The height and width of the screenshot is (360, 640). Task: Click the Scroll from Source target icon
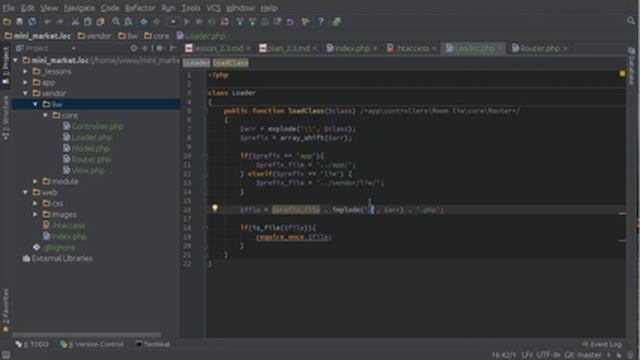(134, 48)
